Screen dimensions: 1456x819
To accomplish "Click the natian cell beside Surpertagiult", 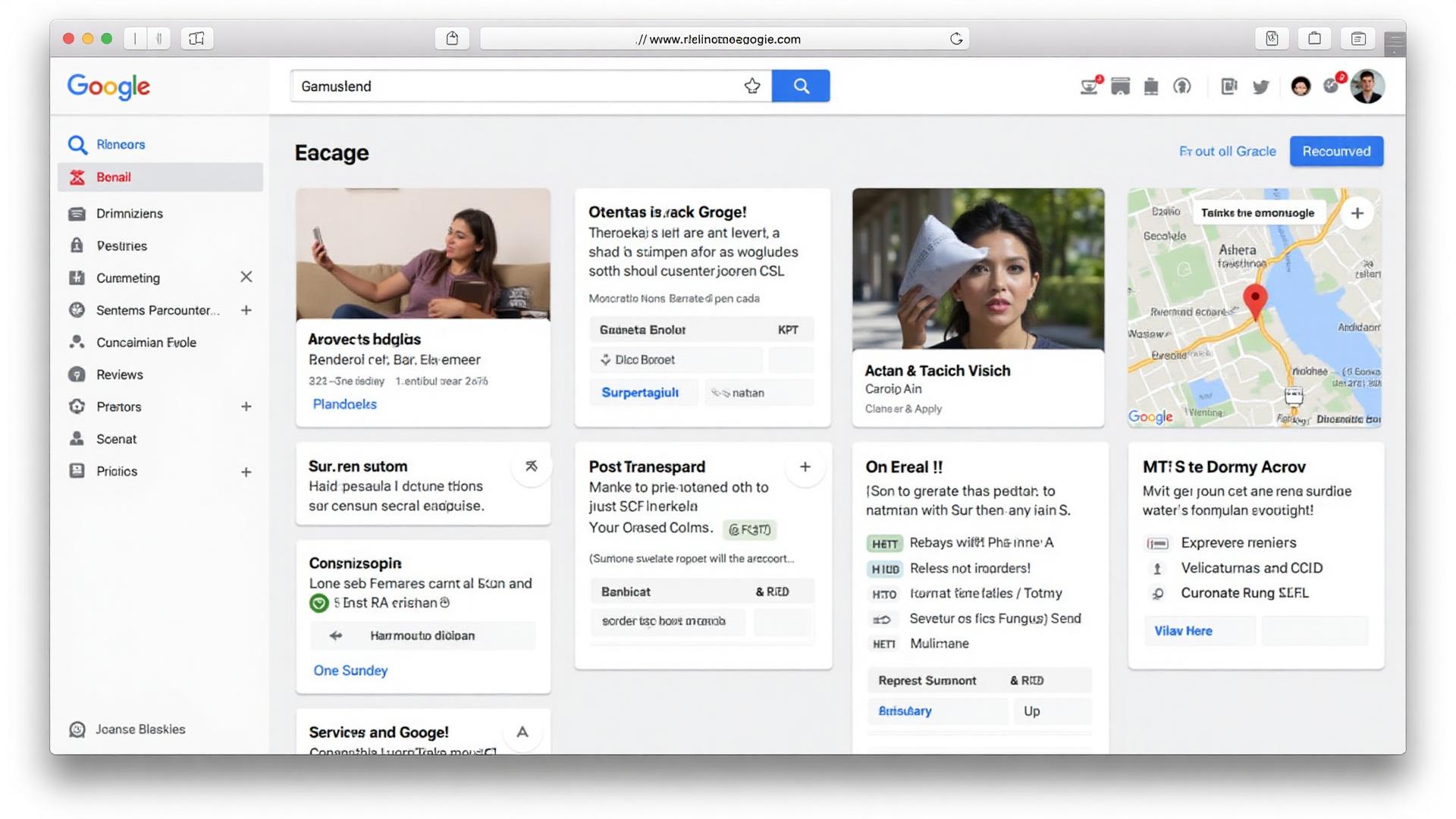I will (x=758, y=392).
